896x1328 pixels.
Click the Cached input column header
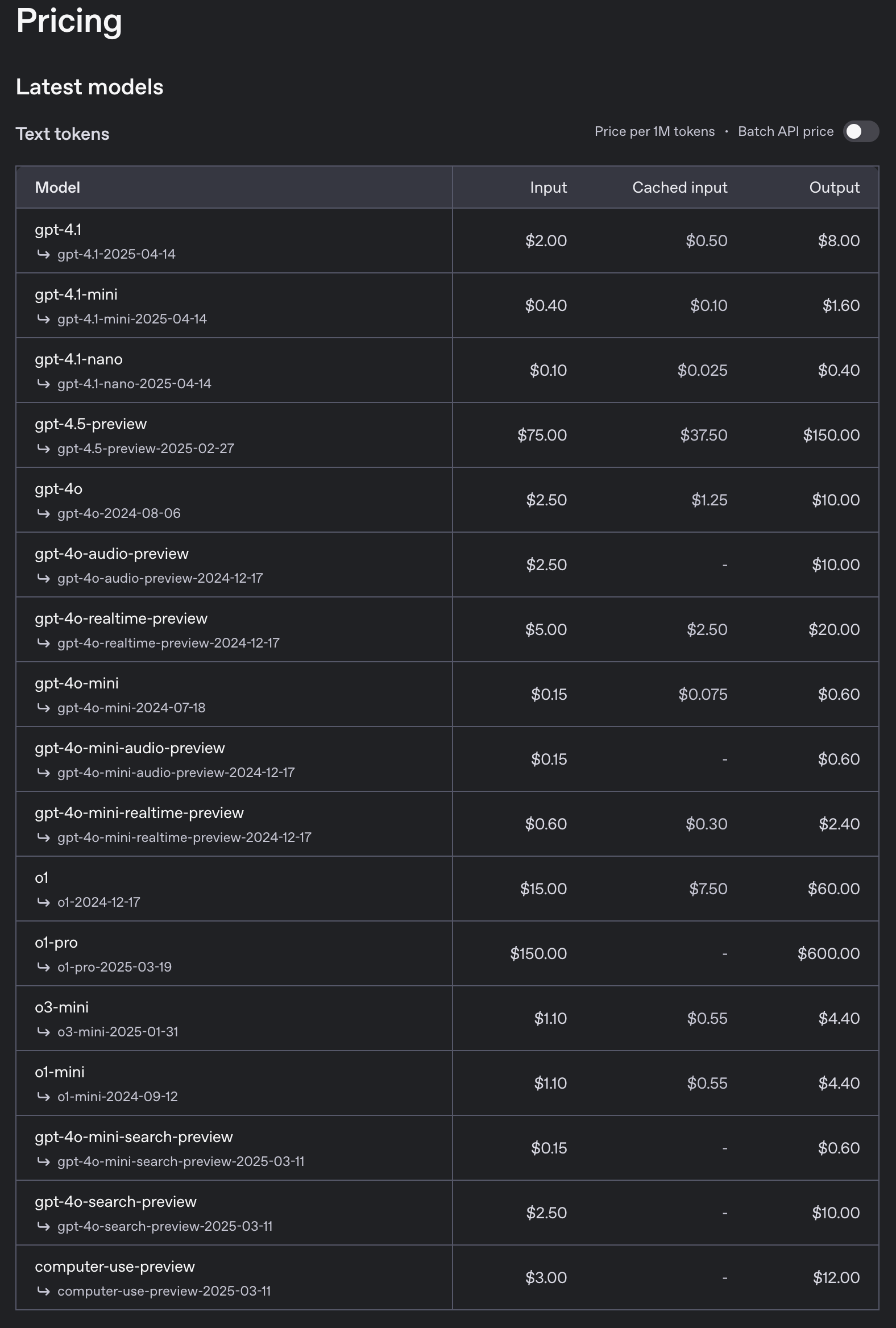(x=679, y=188)
